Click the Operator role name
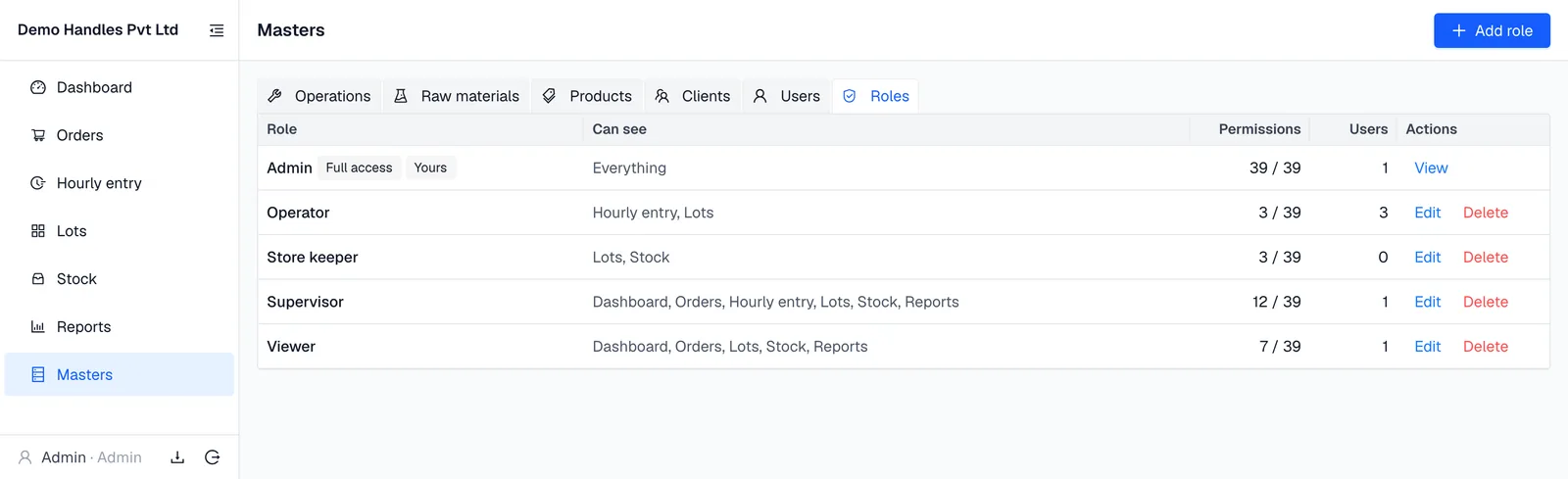The width and height of the screenshot is (1568, 479). click(298, 213)
